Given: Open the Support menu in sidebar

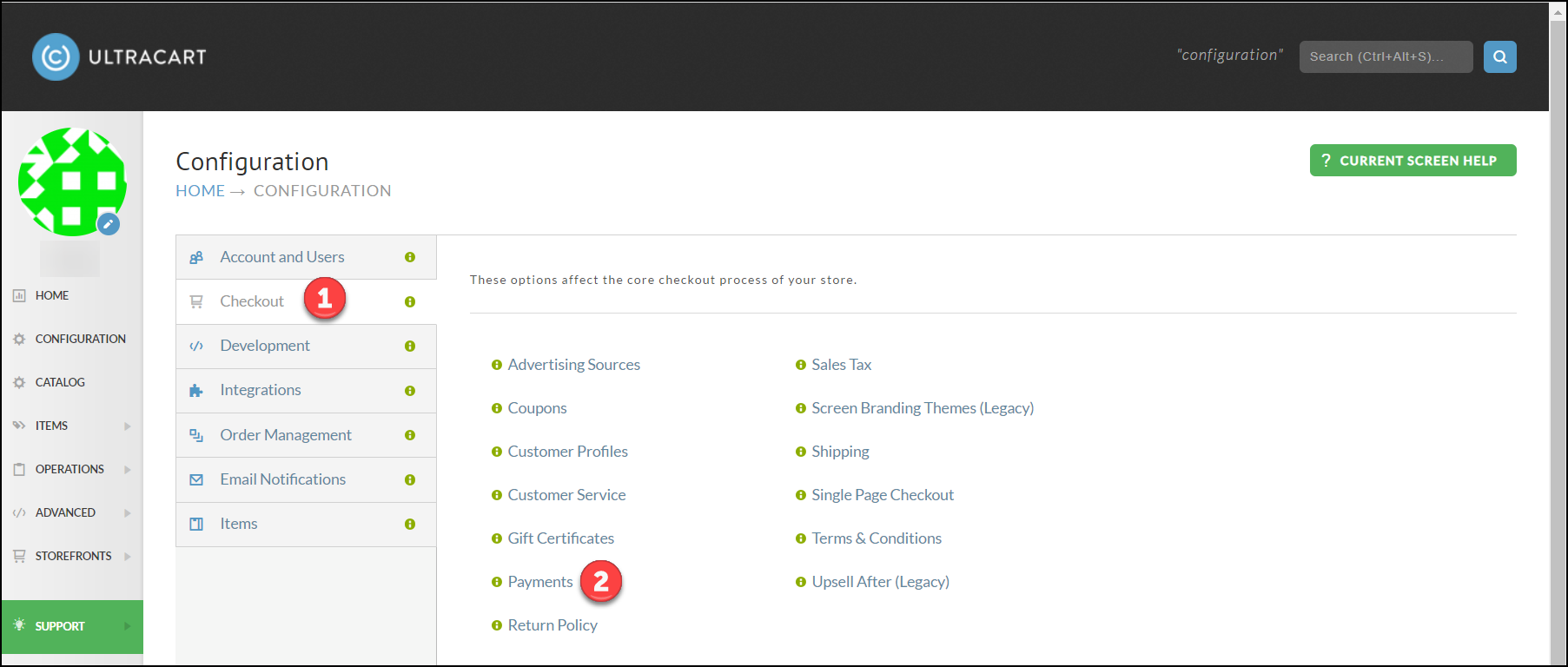Looking at the screenshot, I should pyautogui.click(x=72, y=626).
